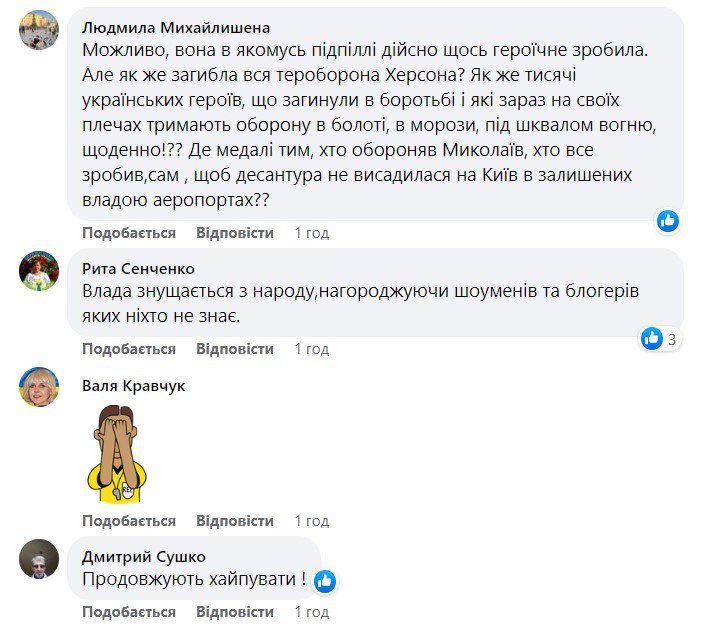This screenshot has height=627, width=717.
Task: Open Людмила Михайлишена's name link
Action: click(175, 27)
